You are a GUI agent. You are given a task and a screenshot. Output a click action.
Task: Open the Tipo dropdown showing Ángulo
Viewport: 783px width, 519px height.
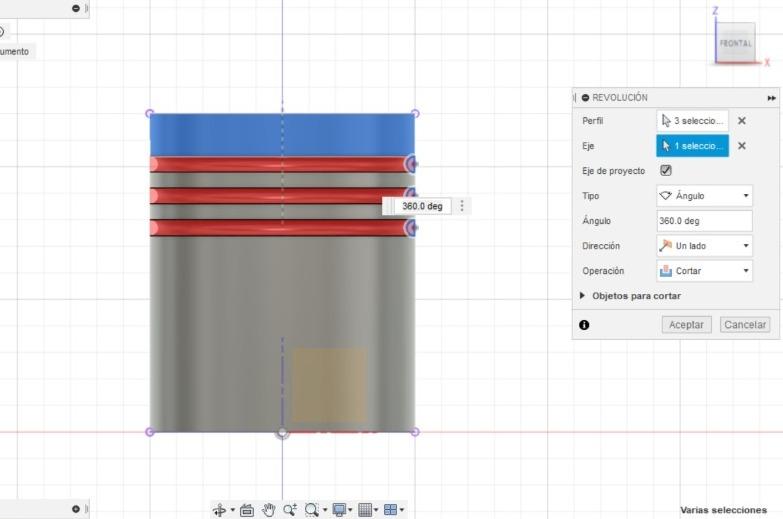[x=704, y=196]
